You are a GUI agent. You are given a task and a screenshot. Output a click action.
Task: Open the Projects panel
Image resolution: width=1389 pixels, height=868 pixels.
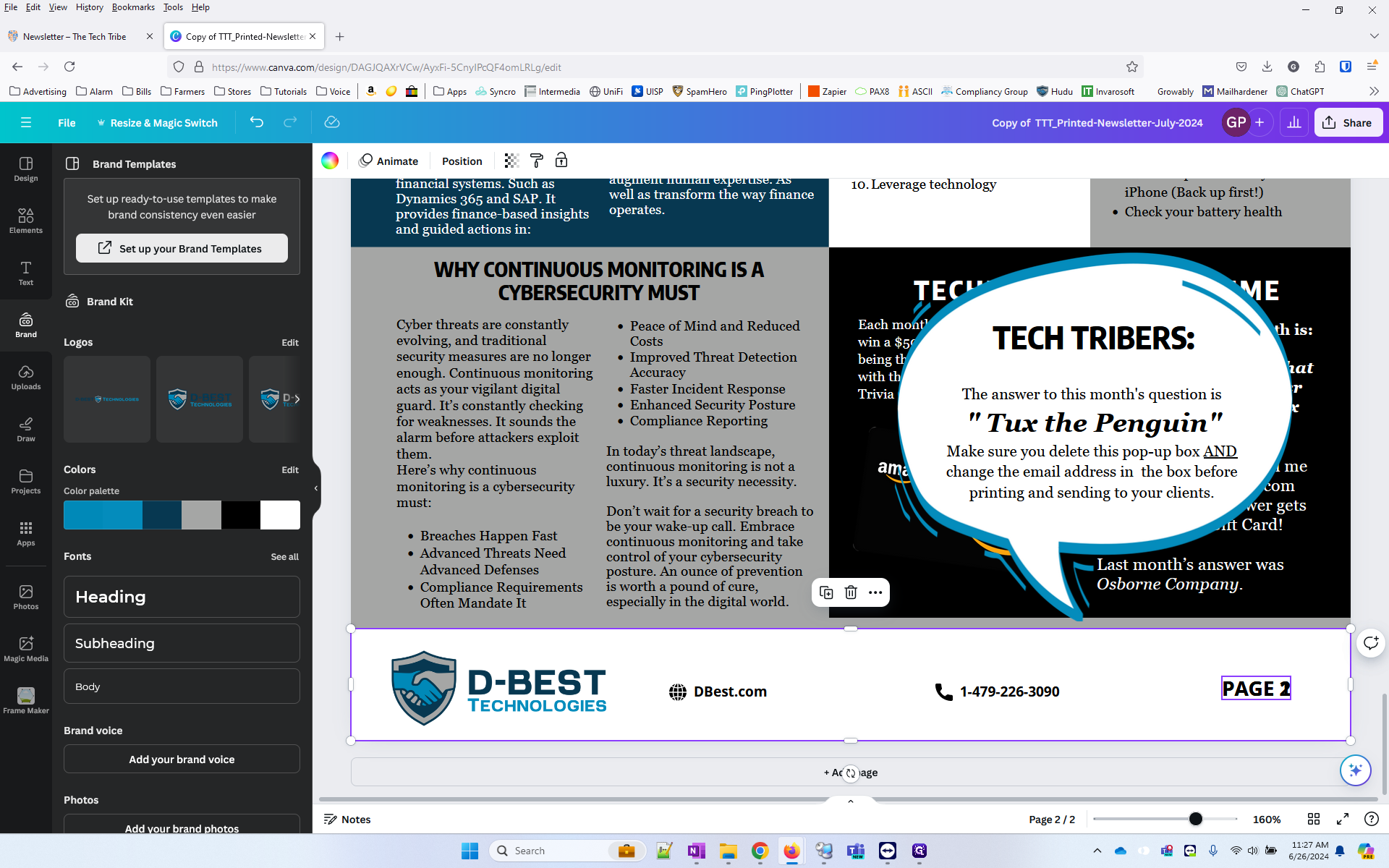point(26,482)
